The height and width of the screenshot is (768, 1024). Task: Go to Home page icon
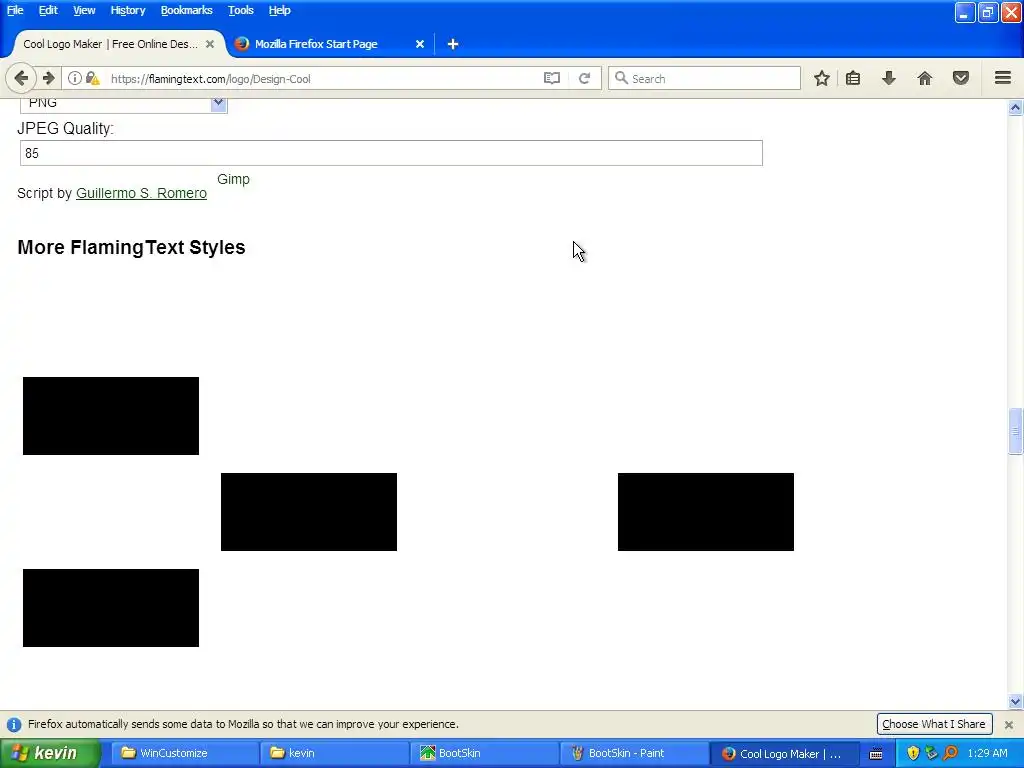(925, 78)
